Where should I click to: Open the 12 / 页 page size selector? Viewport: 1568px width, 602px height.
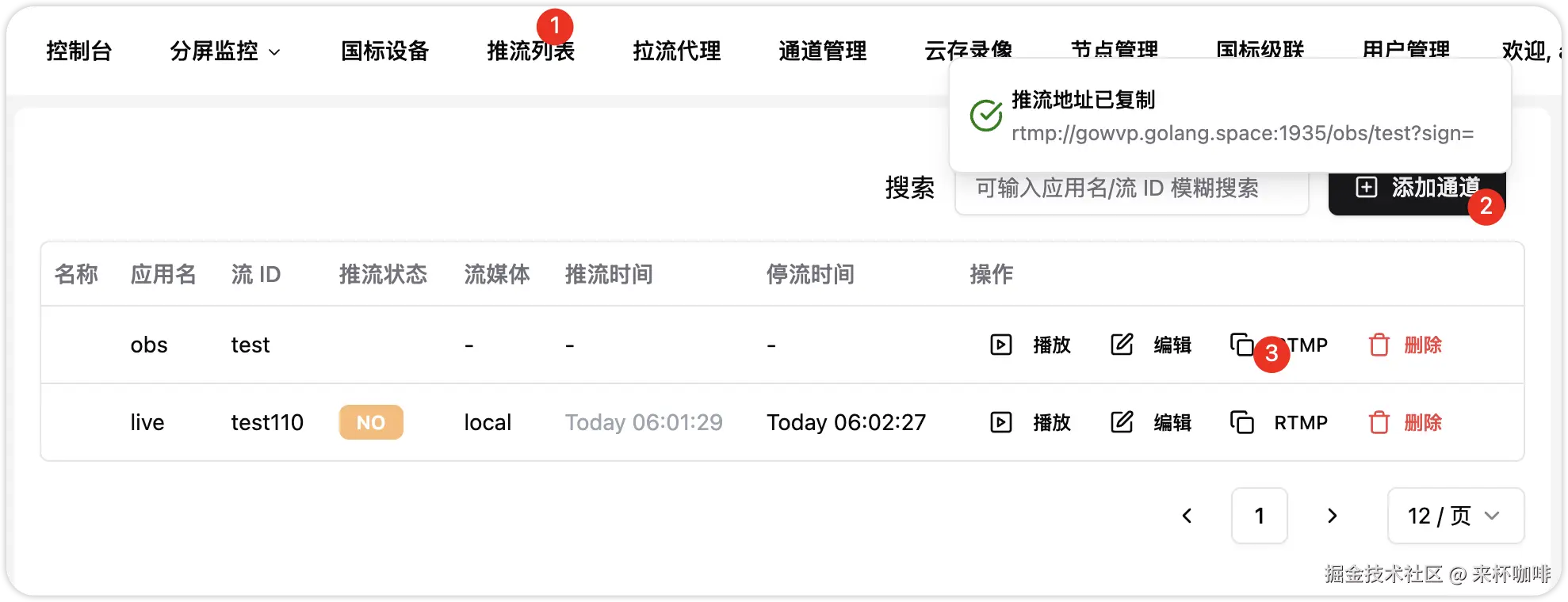(1455, 516)
